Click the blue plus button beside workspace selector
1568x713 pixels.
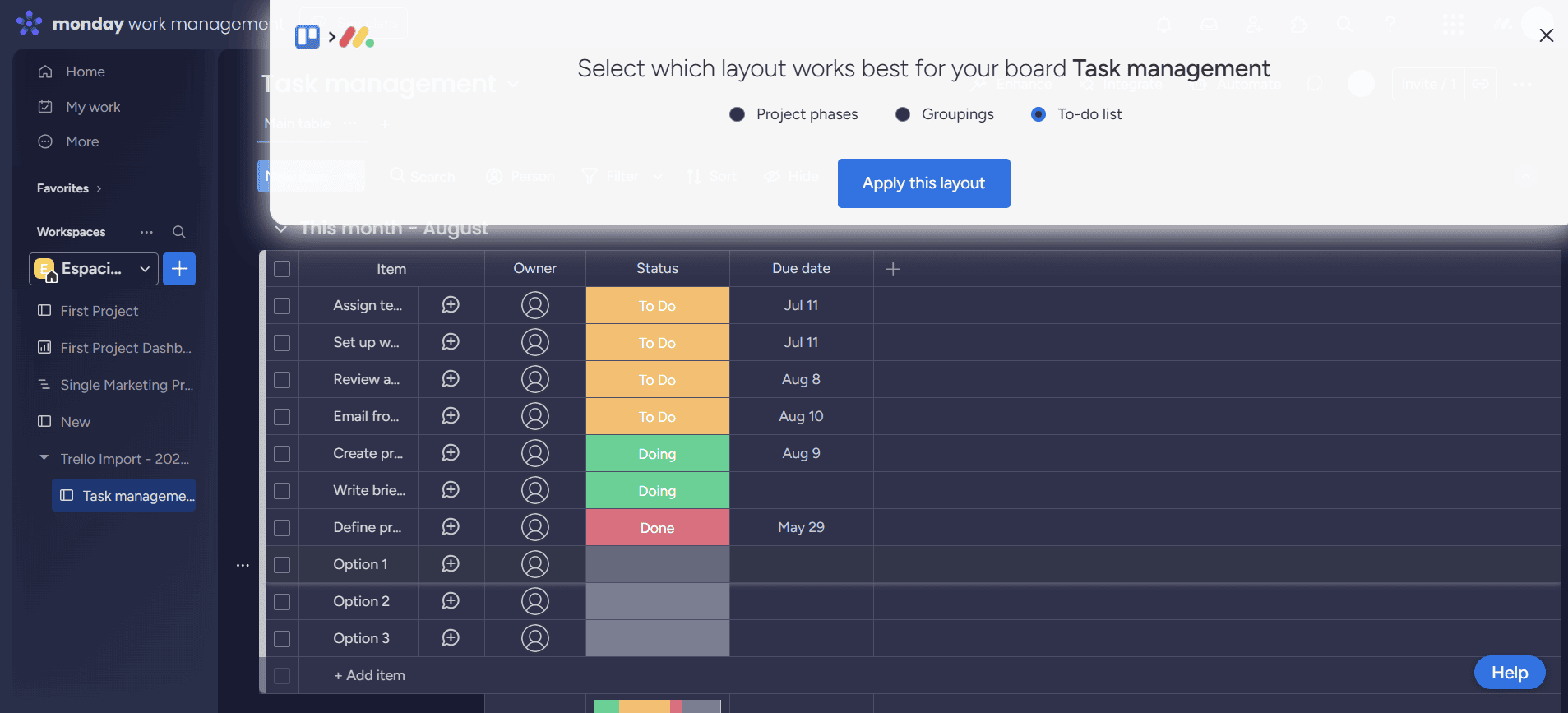click(x=179, y=269)
